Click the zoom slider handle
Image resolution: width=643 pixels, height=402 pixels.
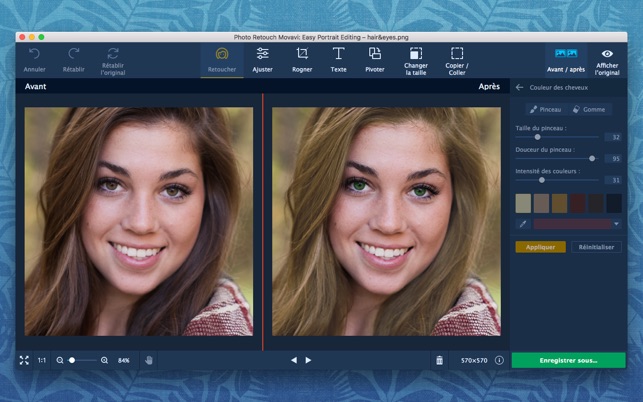72,361
